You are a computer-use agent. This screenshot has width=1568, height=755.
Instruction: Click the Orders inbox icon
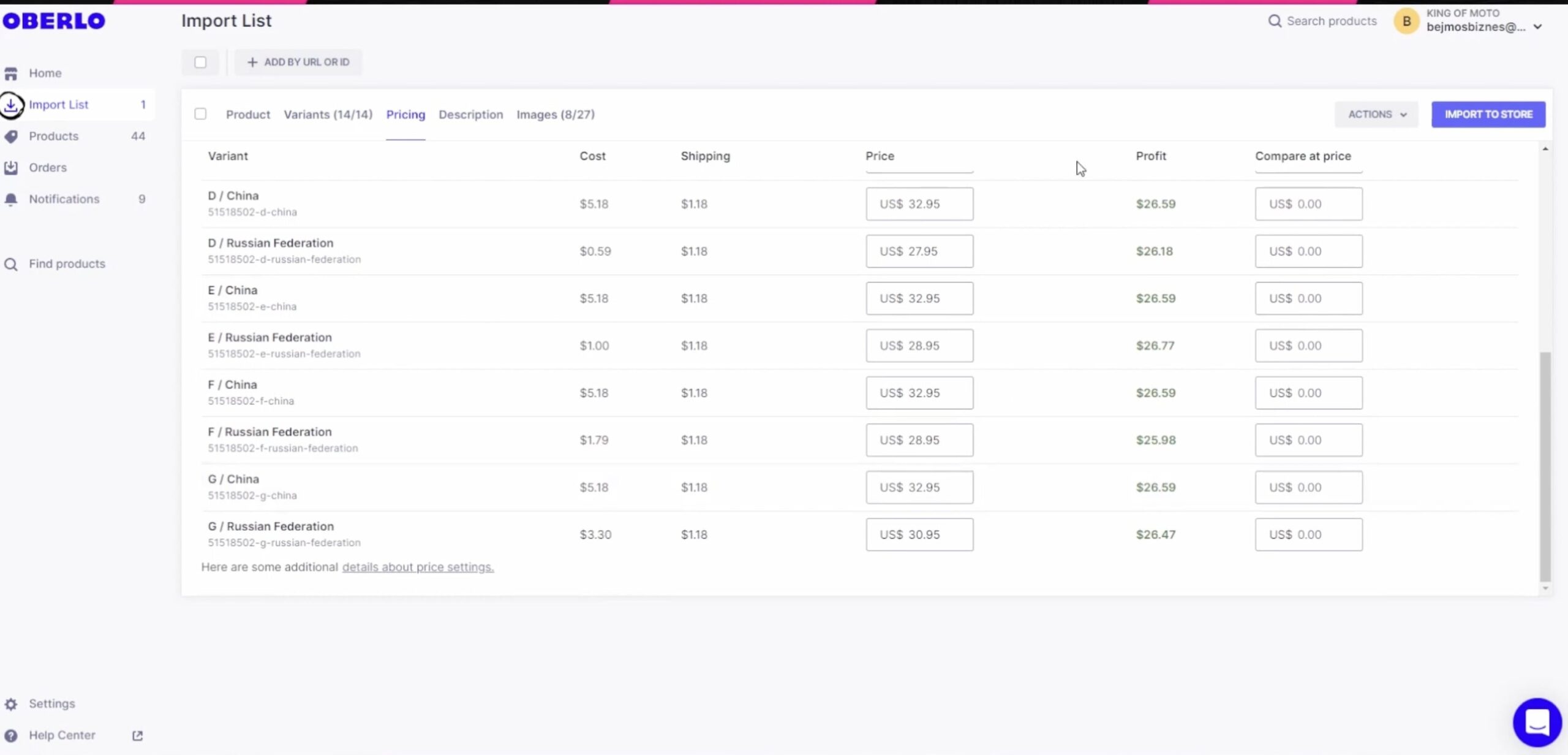pyautogui.click(x=11, y=167)
